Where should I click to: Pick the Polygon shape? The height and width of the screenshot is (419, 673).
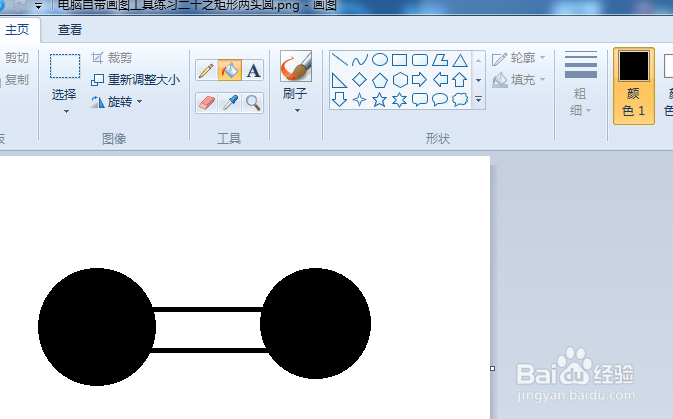pos(440,60)
